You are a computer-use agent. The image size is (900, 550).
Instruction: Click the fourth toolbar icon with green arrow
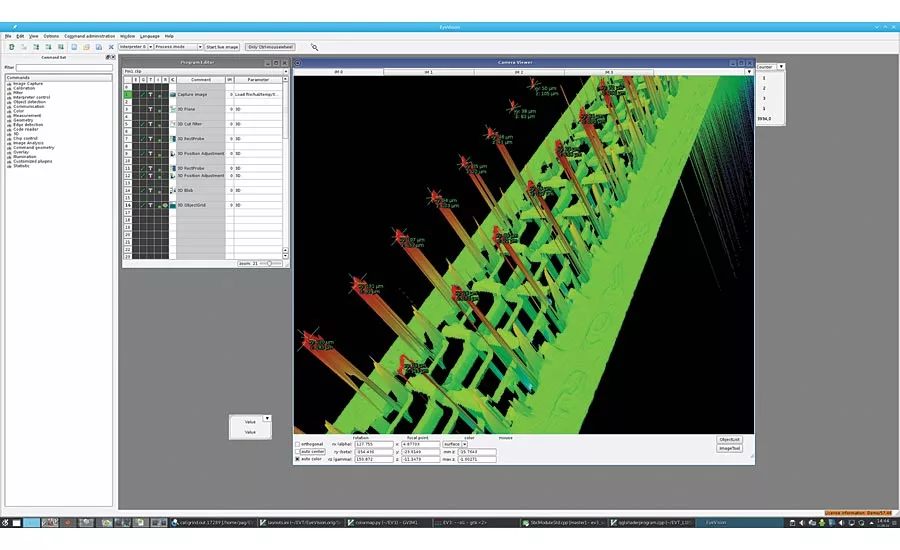[48, 47]
